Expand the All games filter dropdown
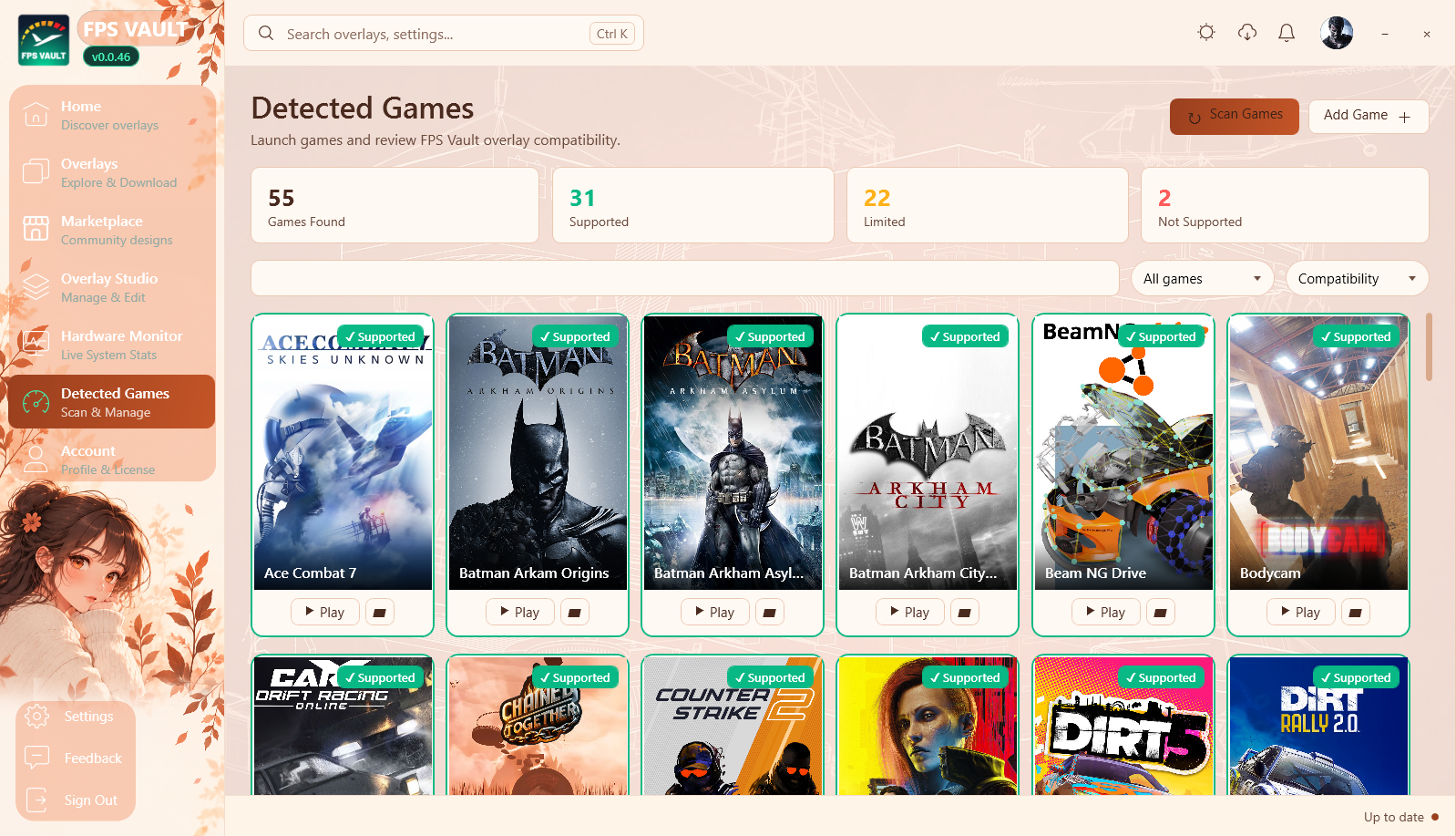The width and height of the screenshot is (1456, 836). pos(1203,278)
